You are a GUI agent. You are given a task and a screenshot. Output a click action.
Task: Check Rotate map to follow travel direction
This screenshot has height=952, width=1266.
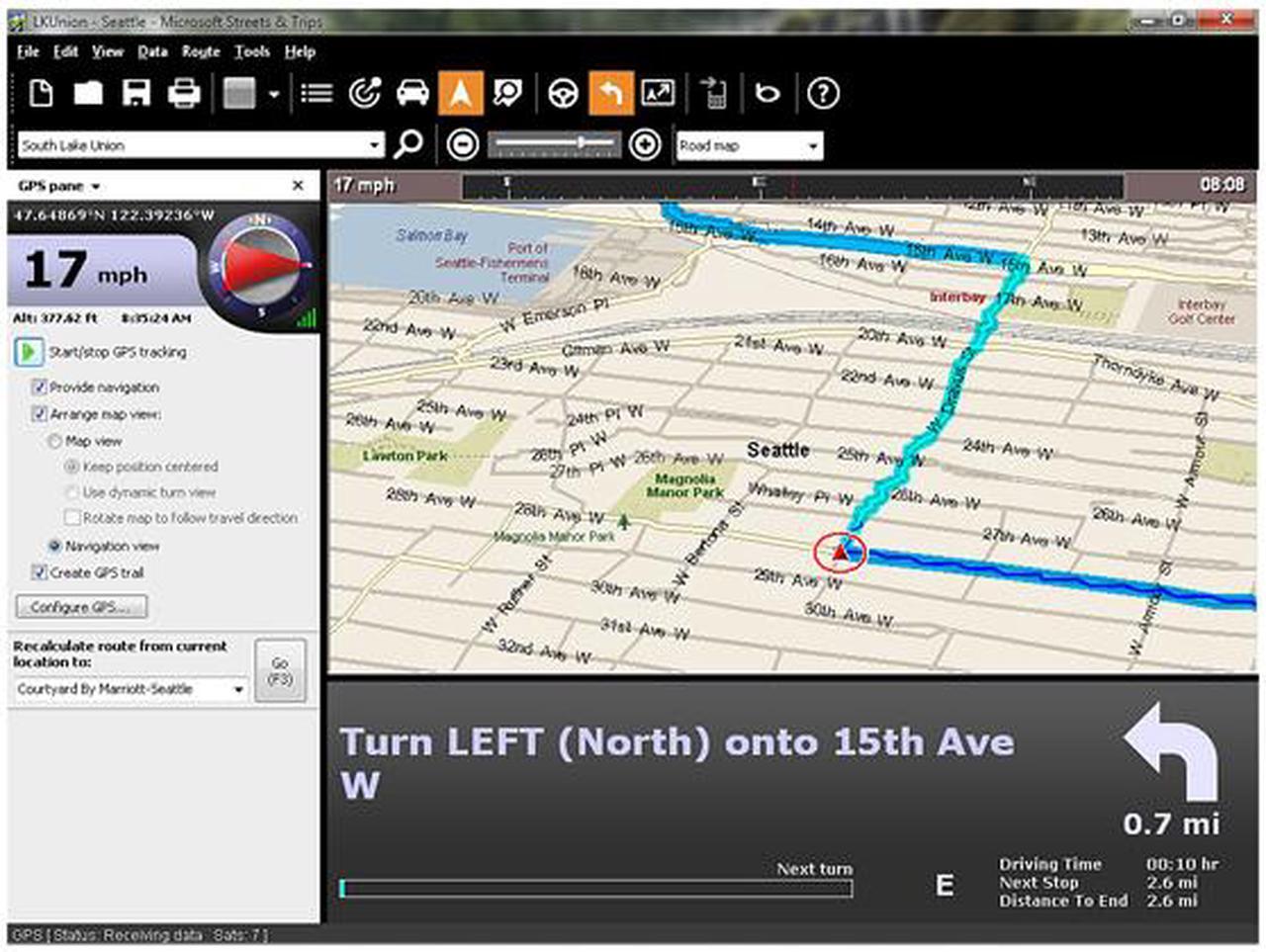tap(71, 517)
